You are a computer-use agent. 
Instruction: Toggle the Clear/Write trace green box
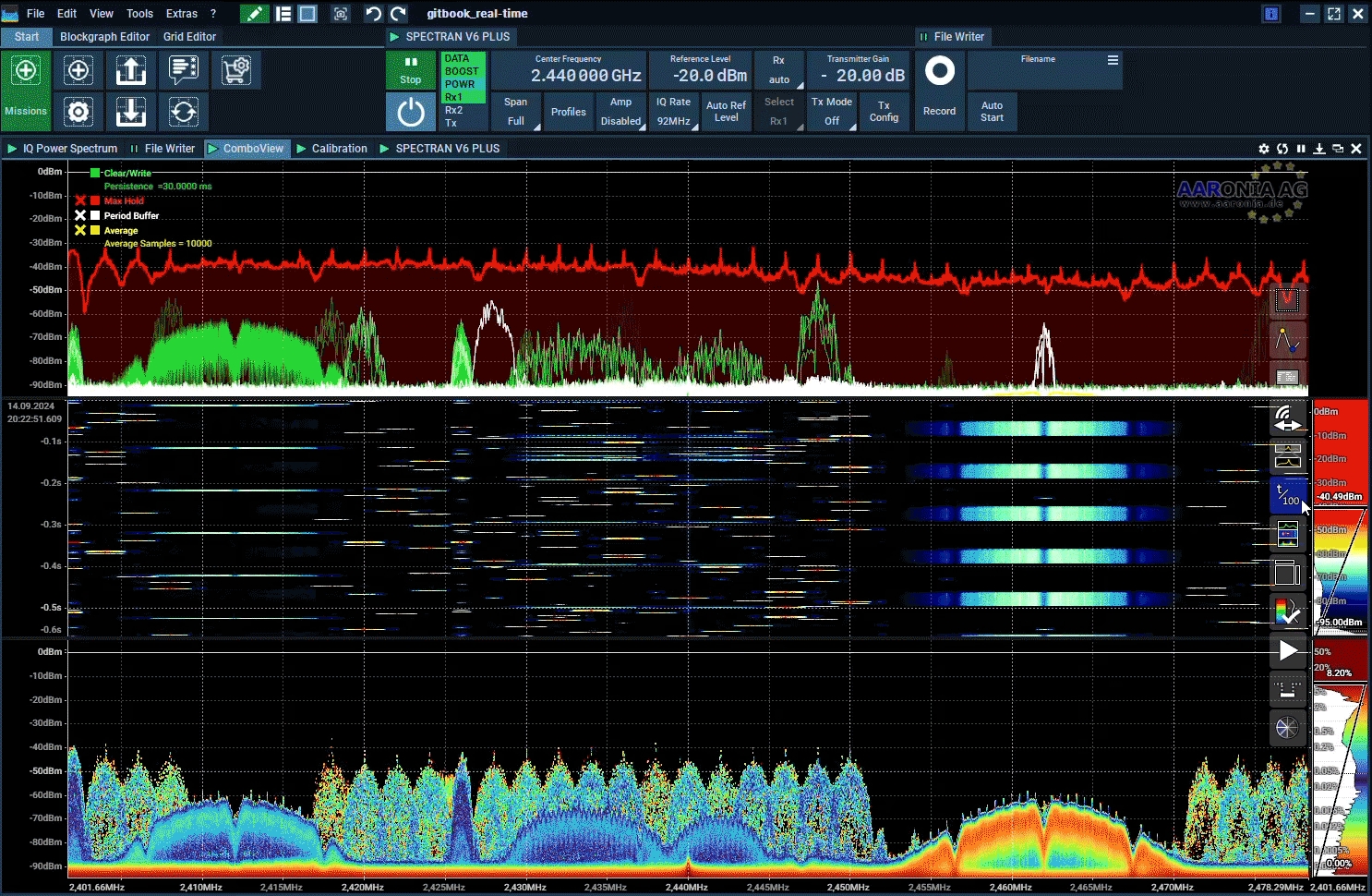94,173
